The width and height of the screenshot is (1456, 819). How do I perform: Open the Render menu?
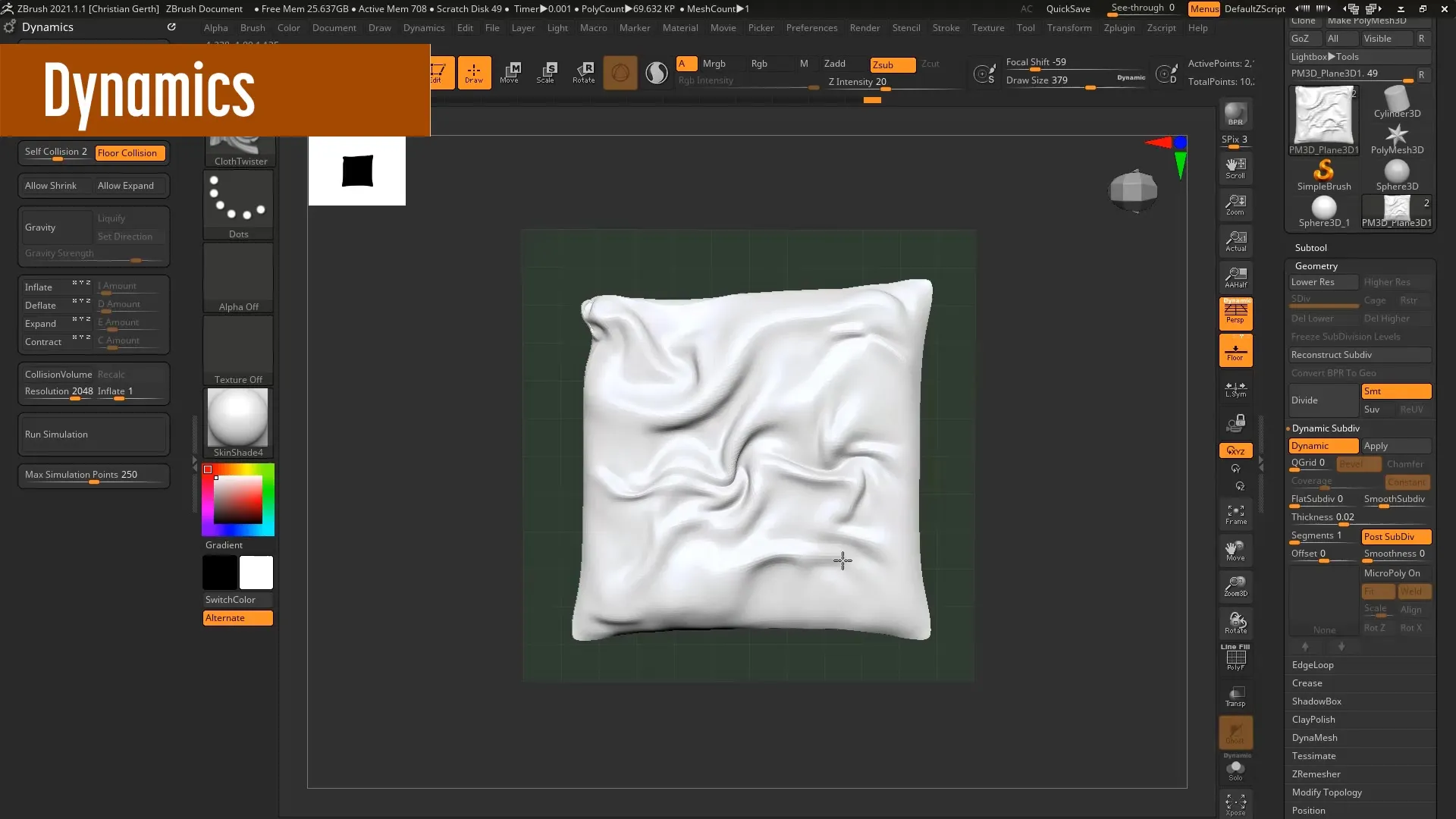(864, 28)
